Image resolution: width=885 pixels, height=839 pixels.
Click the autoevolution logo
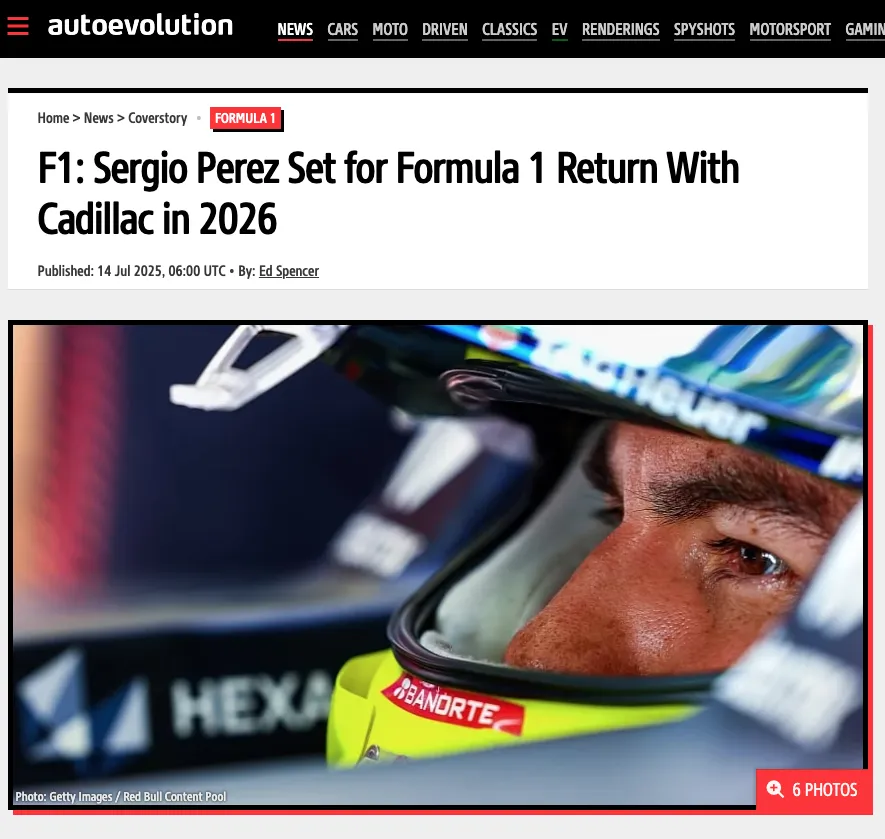(140, 25)
